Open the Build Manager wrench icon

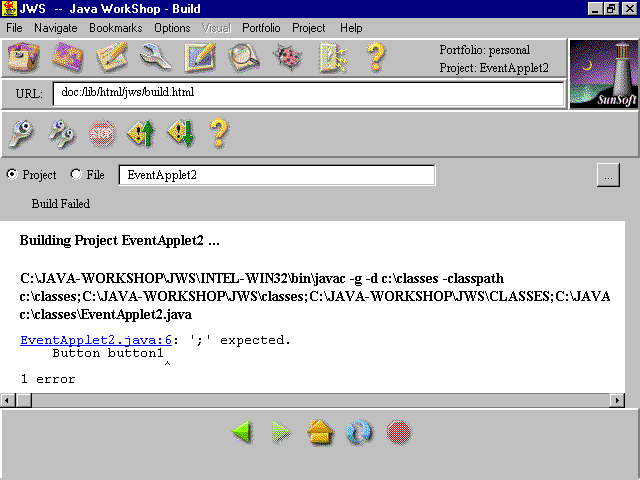pos(156,58)
